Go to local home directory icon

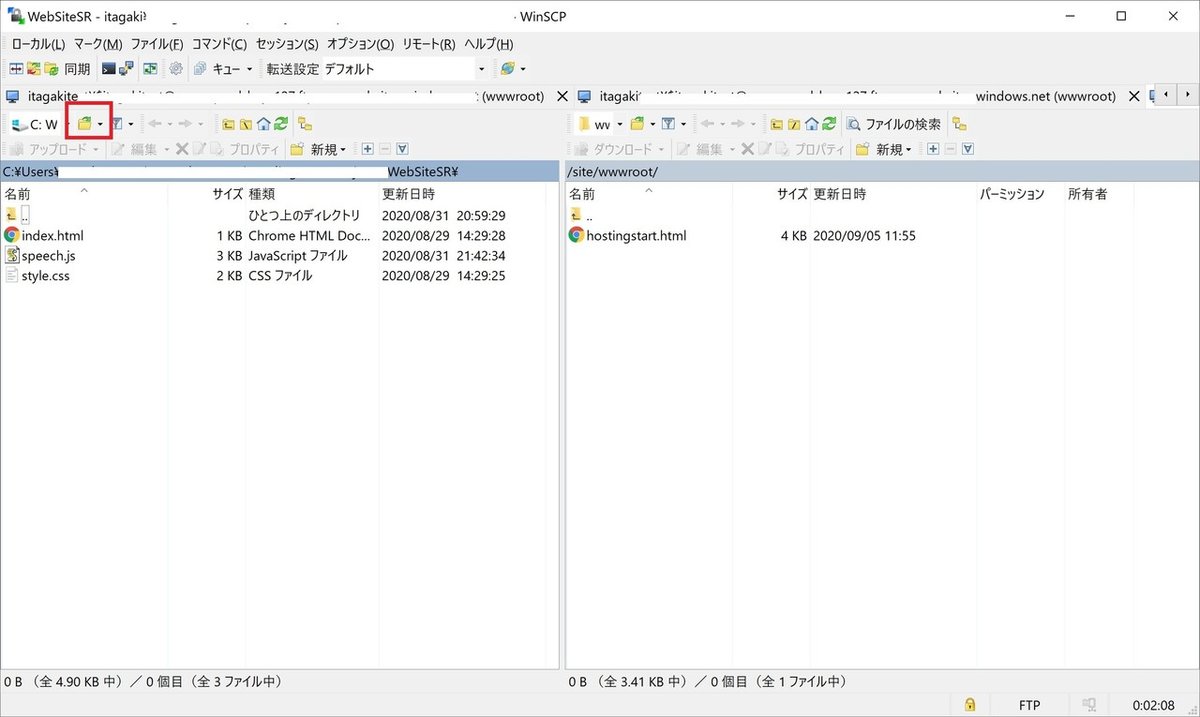coord(264,124)
